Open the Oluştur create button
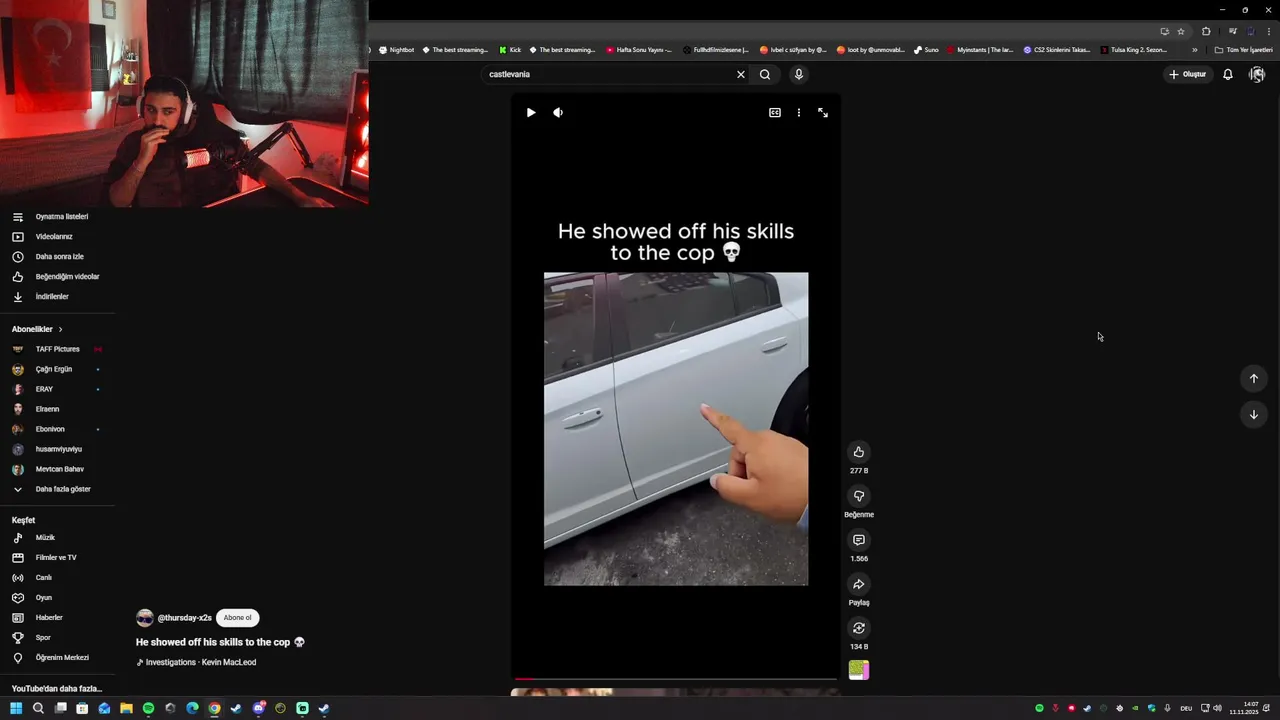Viewport: 1280px width, 720px height. 1188,74
